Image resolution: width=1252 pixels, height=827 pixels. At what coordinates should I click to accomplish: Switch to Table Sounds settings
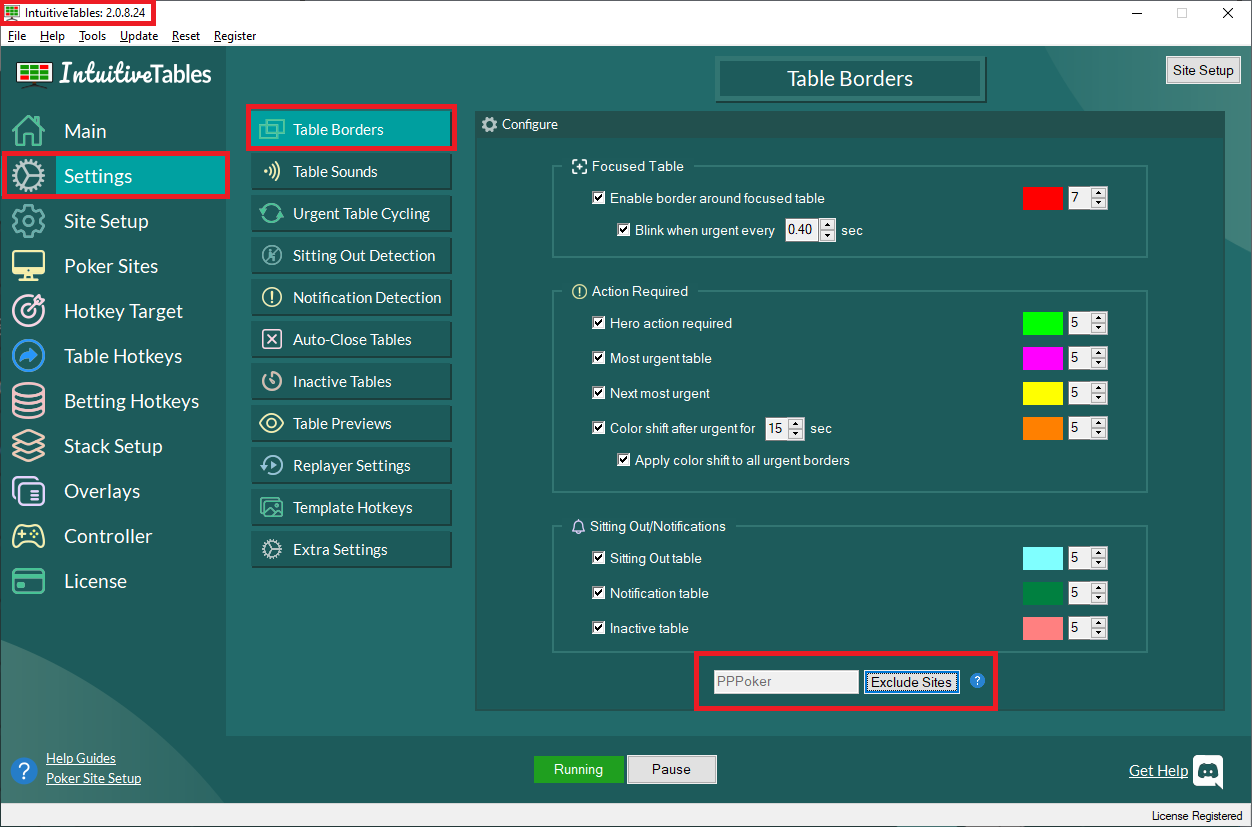click(x=351, y=171)
